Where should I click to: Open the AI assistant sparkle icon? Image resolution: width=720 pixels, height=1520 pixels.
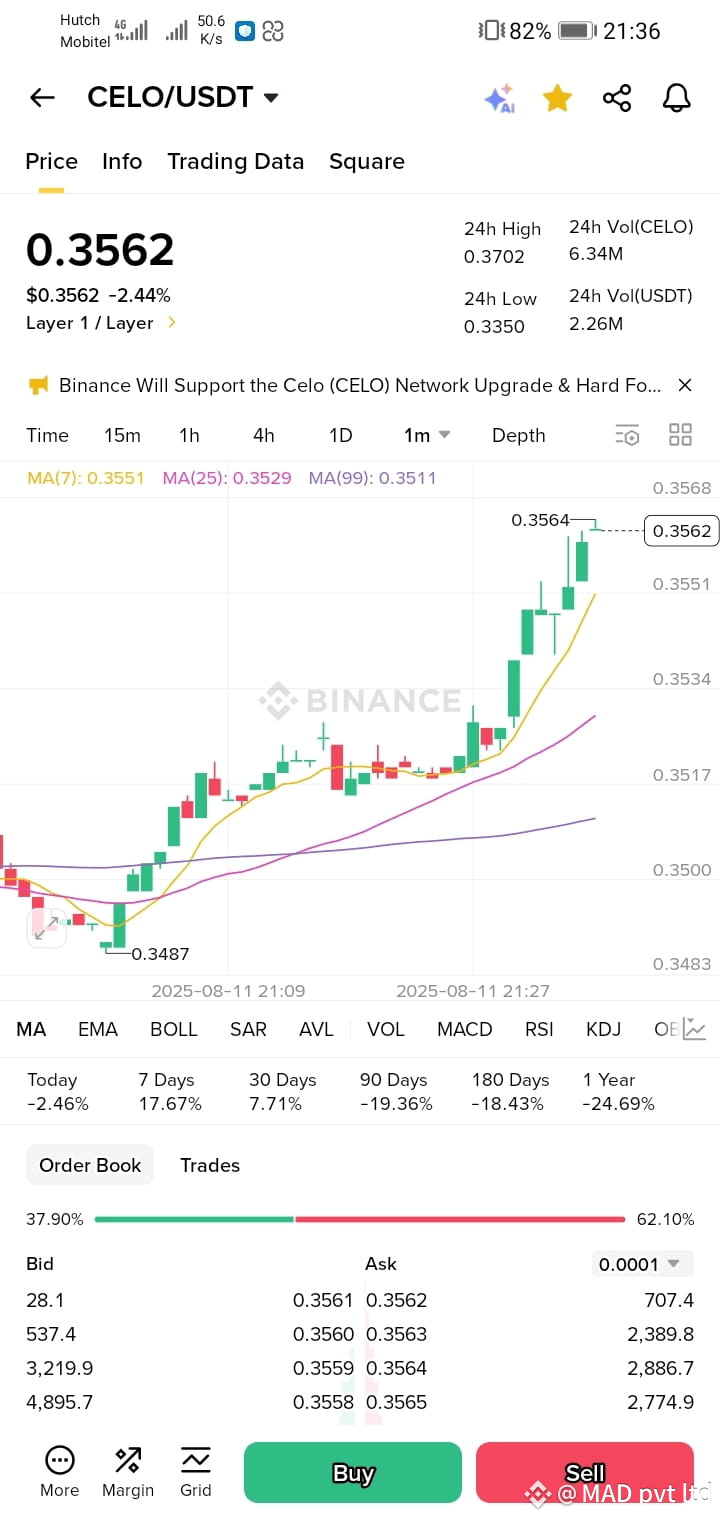click(x=499, y=98)
